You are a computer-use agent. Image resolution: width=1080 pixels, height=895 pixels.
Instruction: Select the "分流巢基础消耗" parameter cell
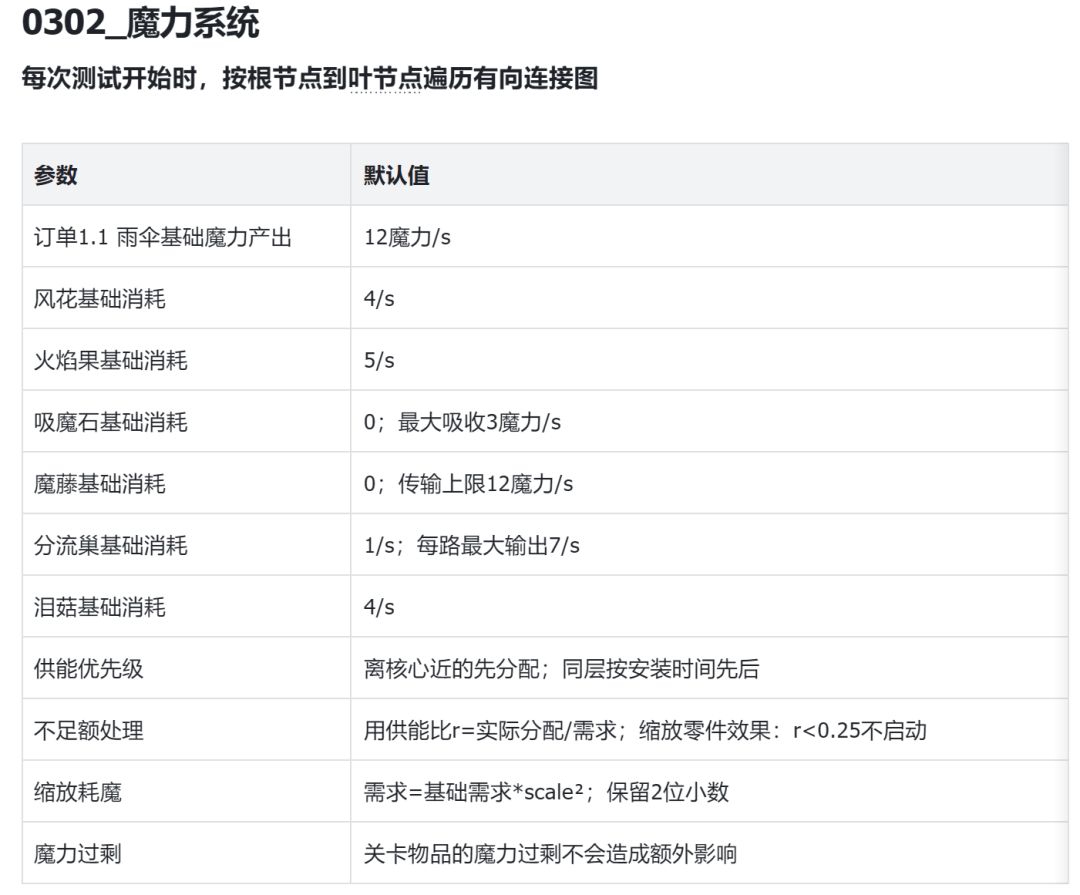click(x=186, y=545)
